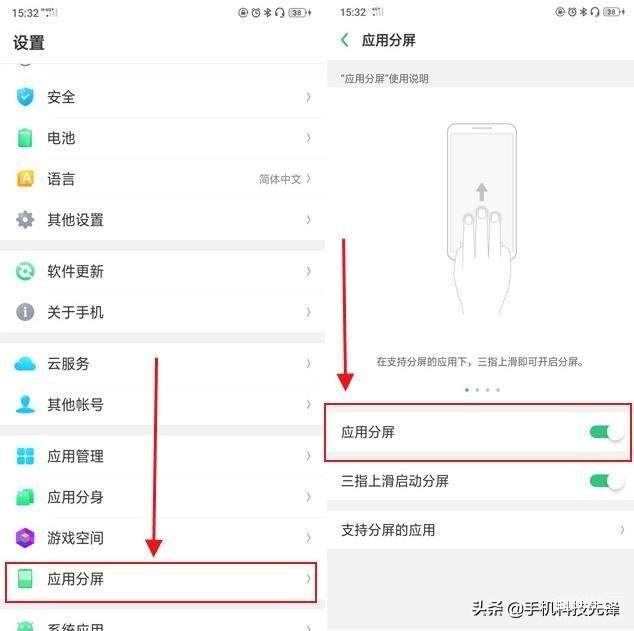Tap the blue shield Security icon
This screenshot has height=631, width=634.
coord(25,97)
